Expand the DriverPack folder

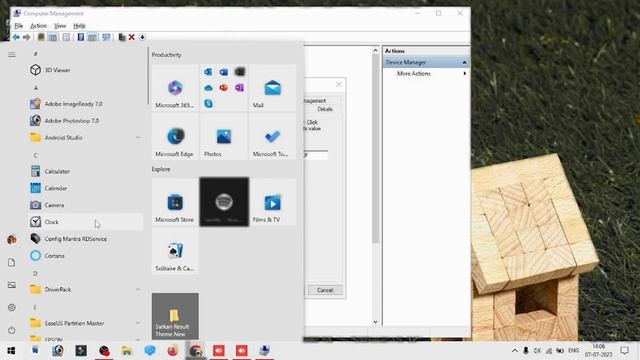point(138,289)
